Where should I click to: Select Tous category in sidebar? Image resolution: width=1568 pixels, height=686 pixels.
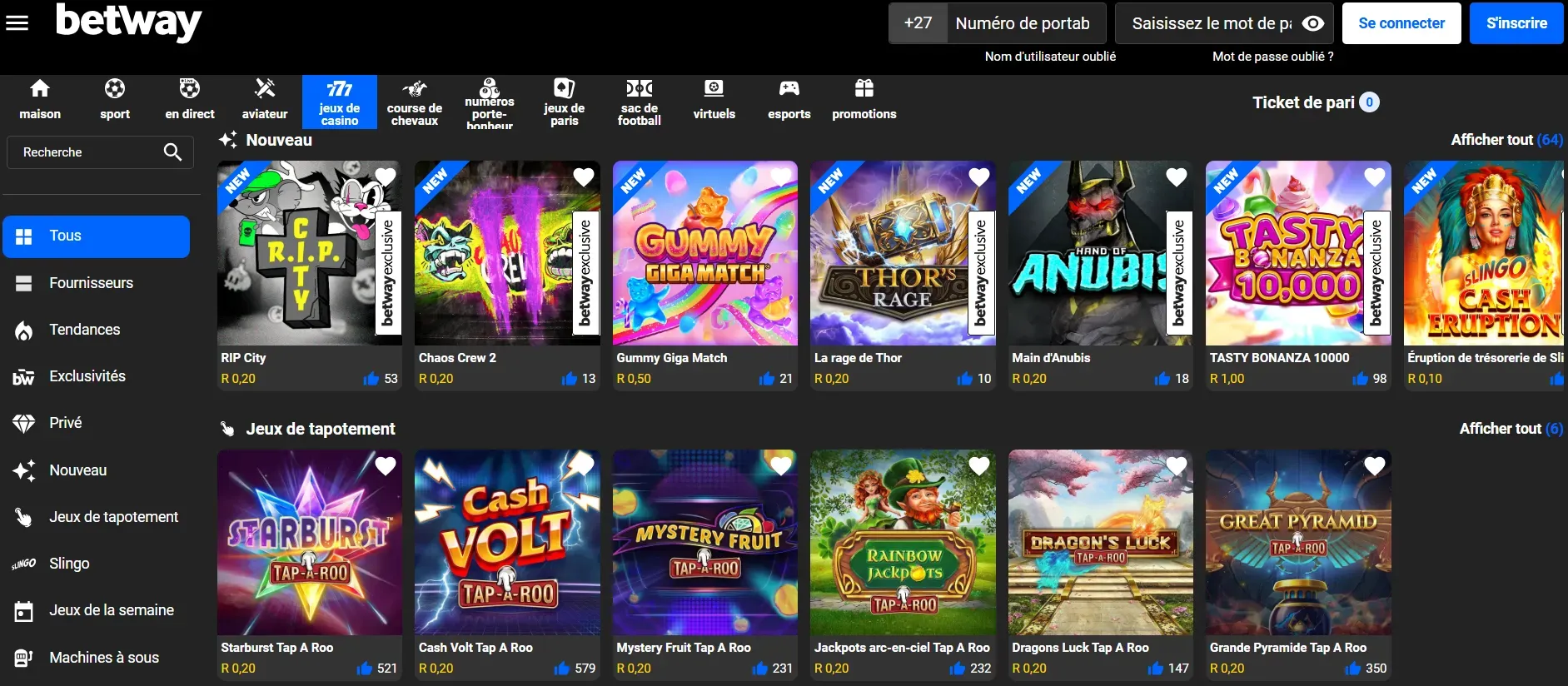coord(97,236)
